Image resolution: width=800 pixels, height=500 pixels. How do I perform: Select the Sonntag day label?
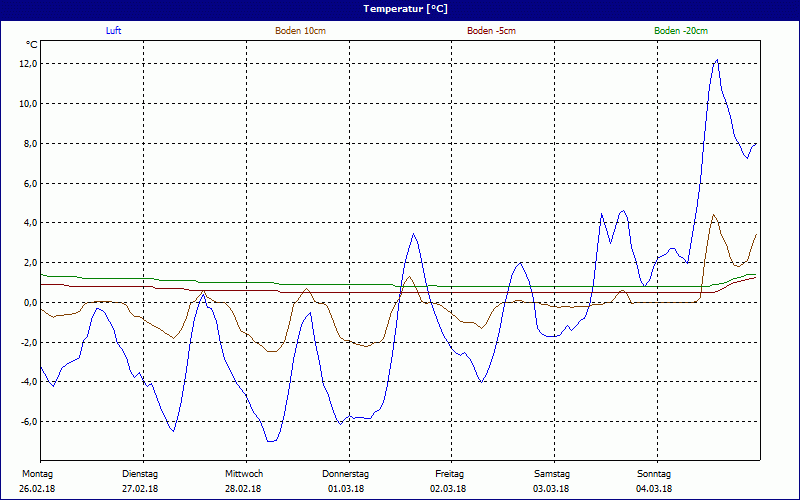click(654, 474)
